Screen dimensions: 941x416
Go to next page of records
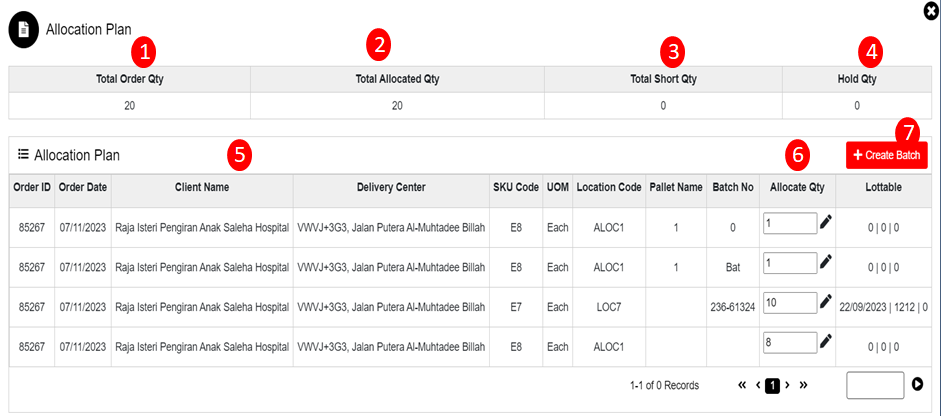click(788, 385)
